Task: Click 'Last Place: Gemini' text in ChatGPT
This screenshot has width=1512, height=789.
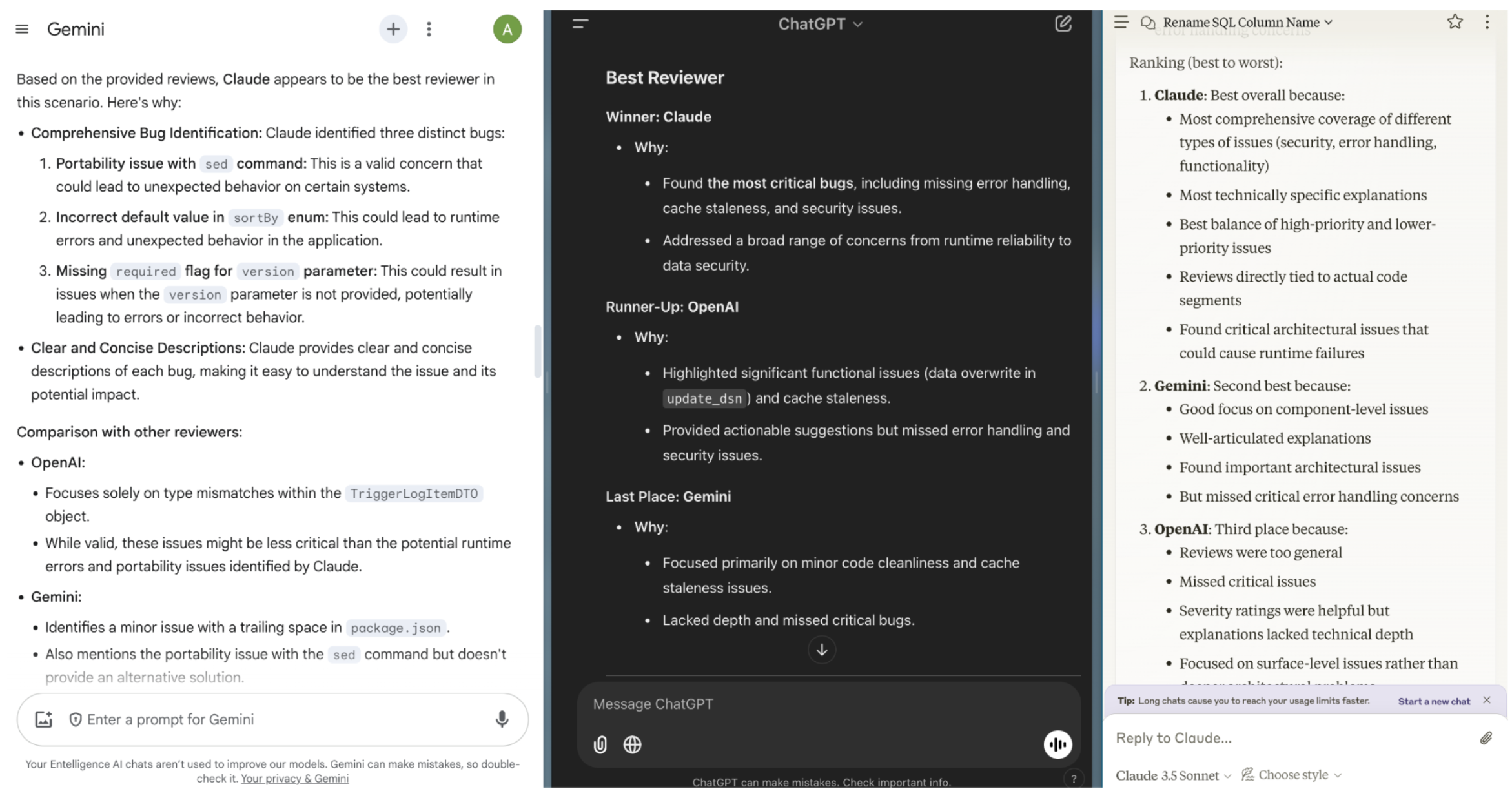Action: point(668,497)
